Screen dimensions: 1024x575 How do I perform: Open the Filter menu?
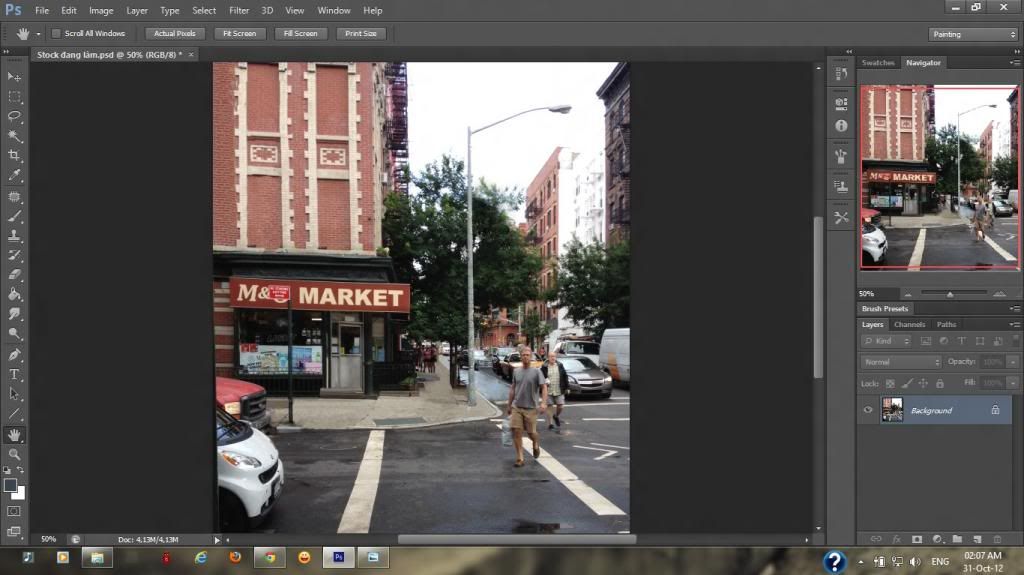239,10
